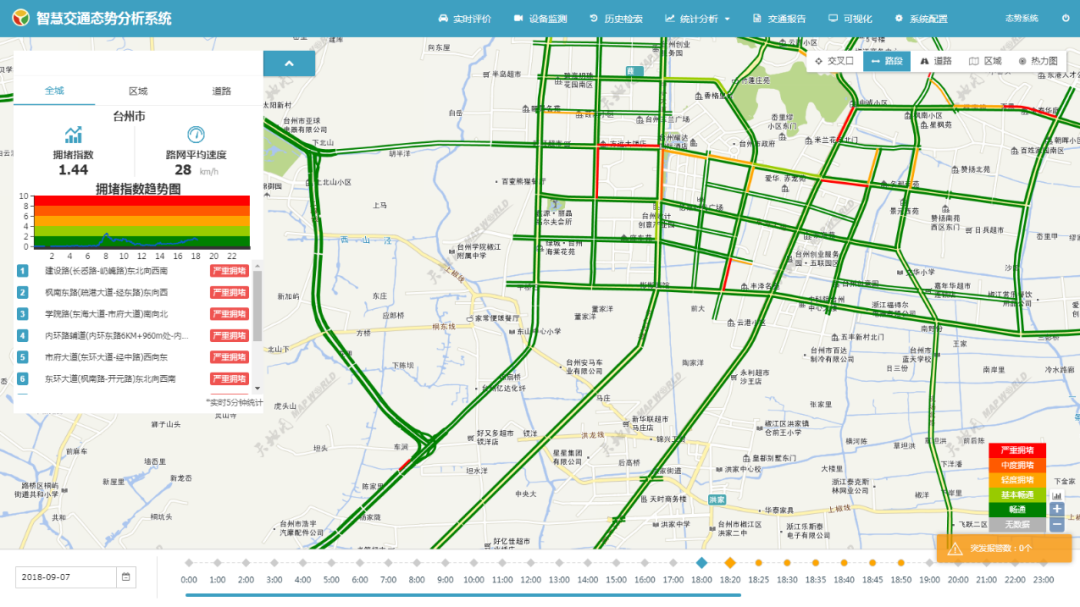This screenshot has width=1080, height=607.
Task: Click the congestion list scrollbar down arrow
Action: (x=258, y=388)
